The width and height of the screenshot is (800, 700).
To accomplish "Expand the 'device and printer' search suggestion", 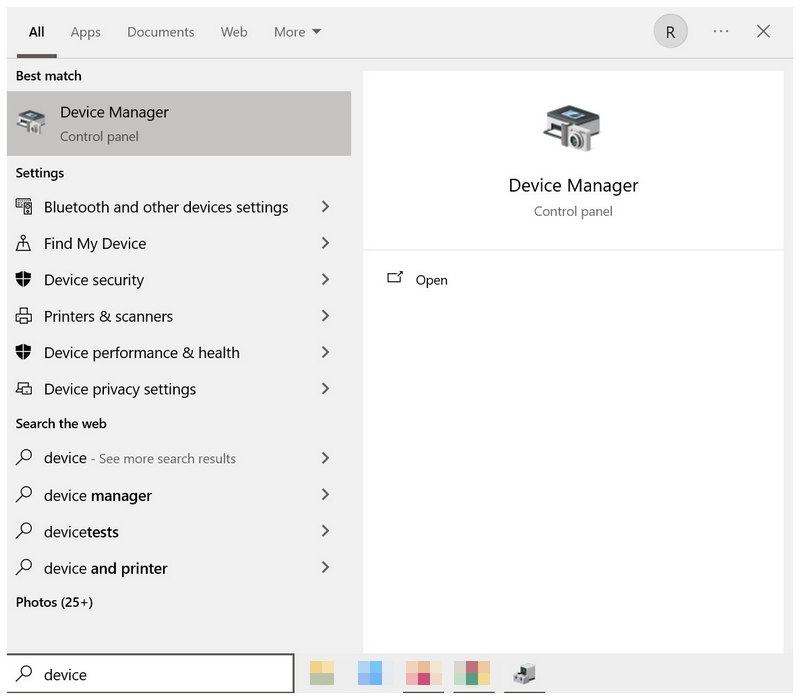I will click(325, 568).
